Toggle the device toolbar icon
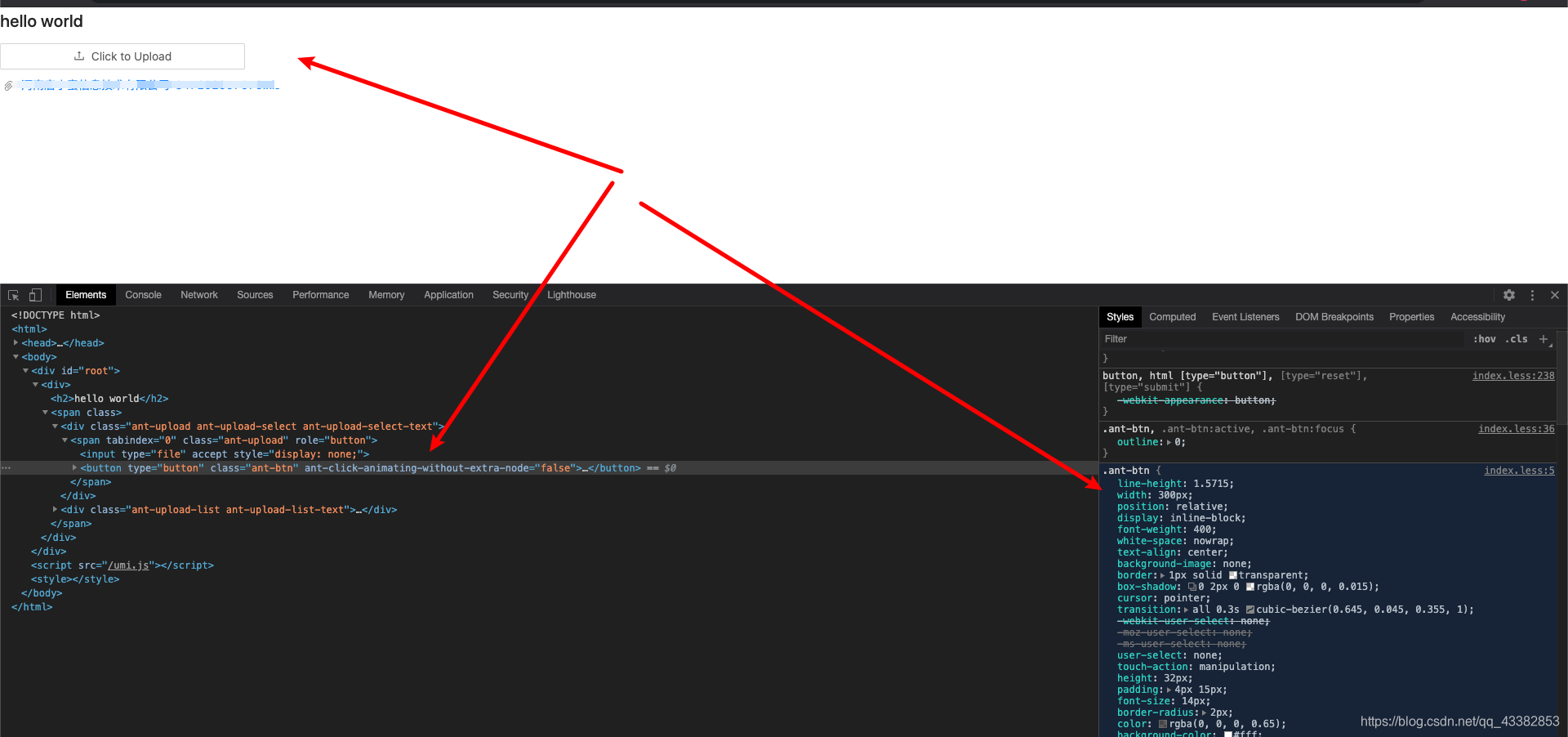The height and width of the screenshot is (737, 1568). coord(35,295)
